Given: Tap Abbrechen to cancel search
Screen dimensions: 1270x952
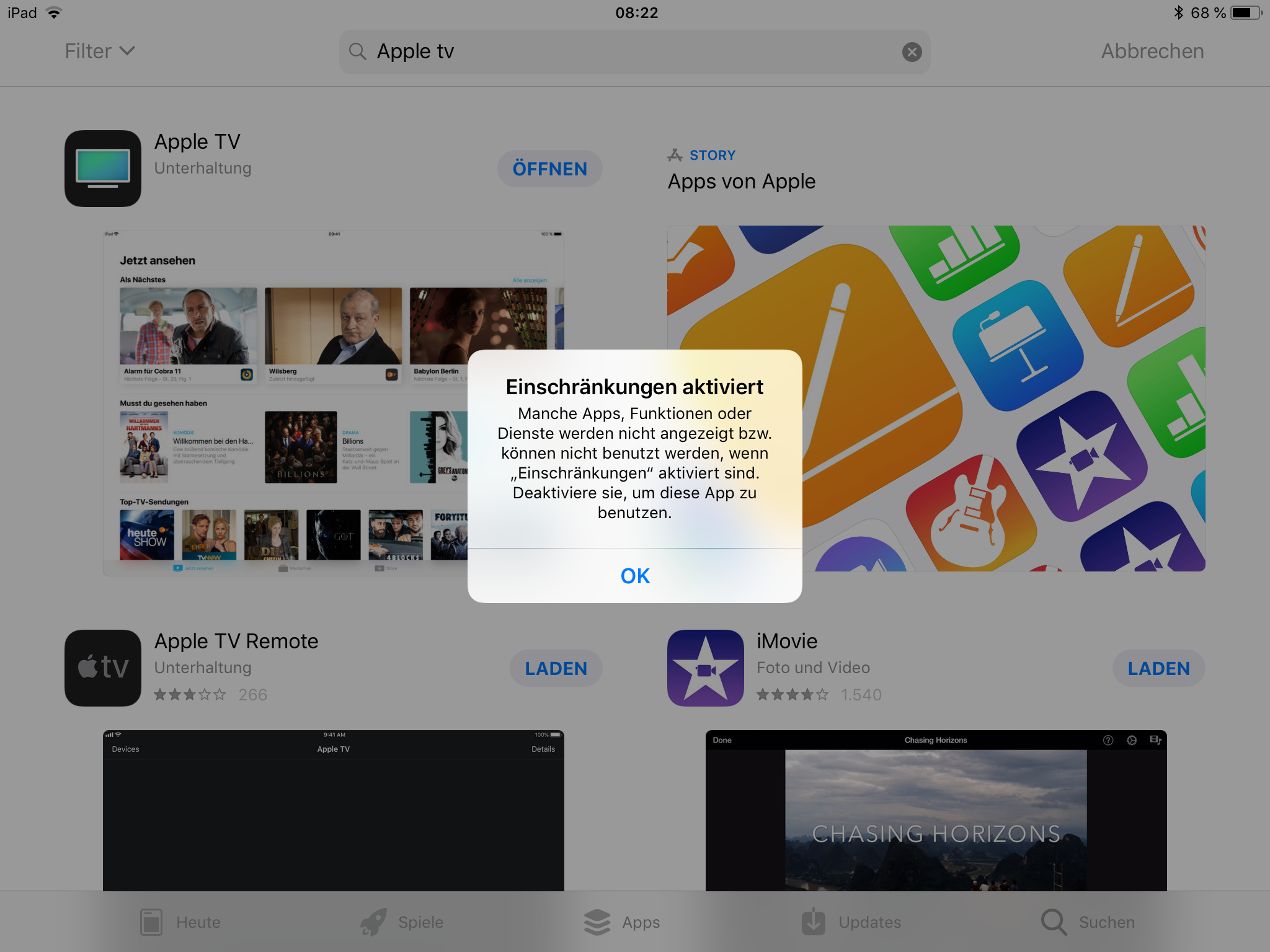Looking at the screenshot, I should [x=1152, y=51].
